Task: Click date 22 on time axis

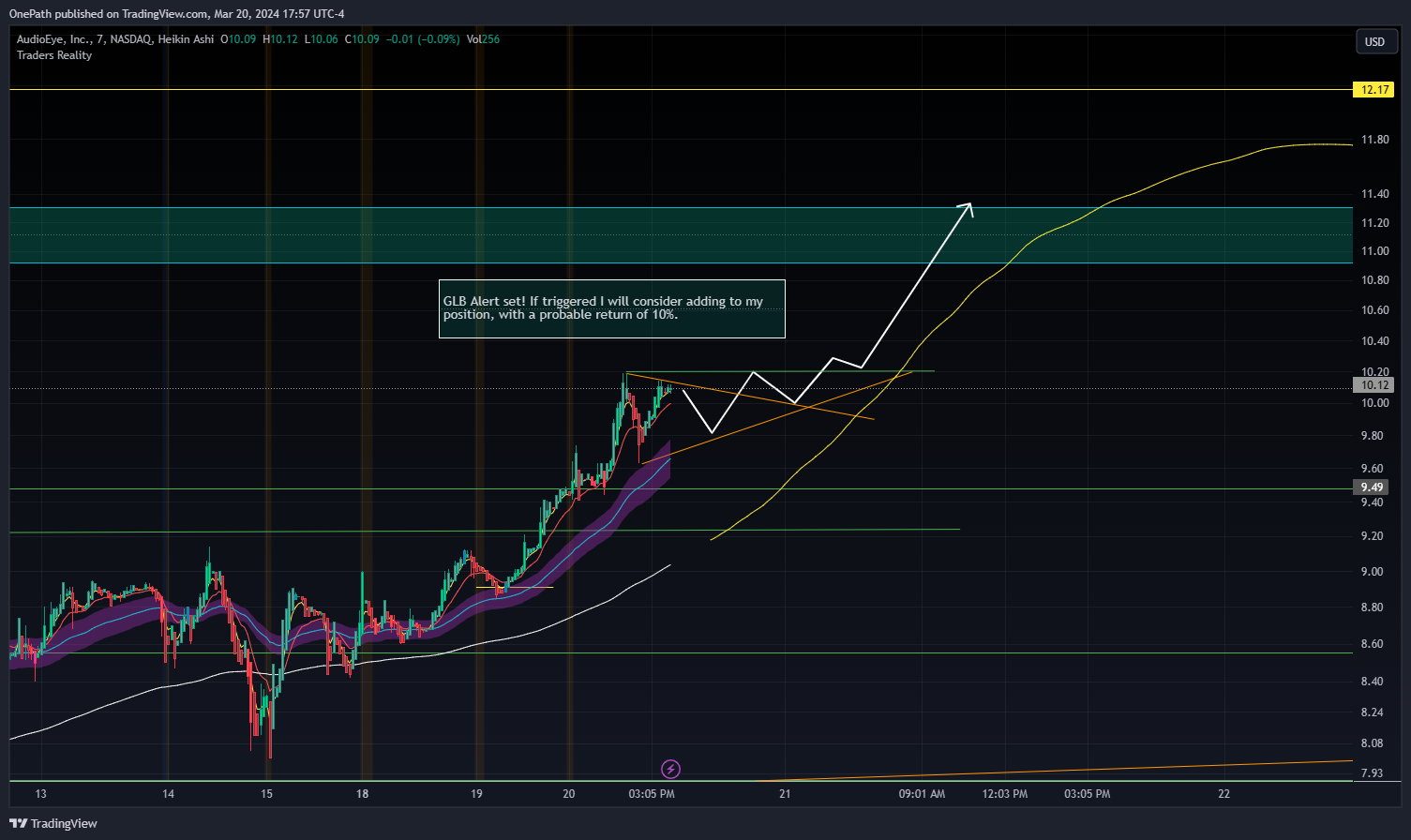Action: pos(1223,794)
